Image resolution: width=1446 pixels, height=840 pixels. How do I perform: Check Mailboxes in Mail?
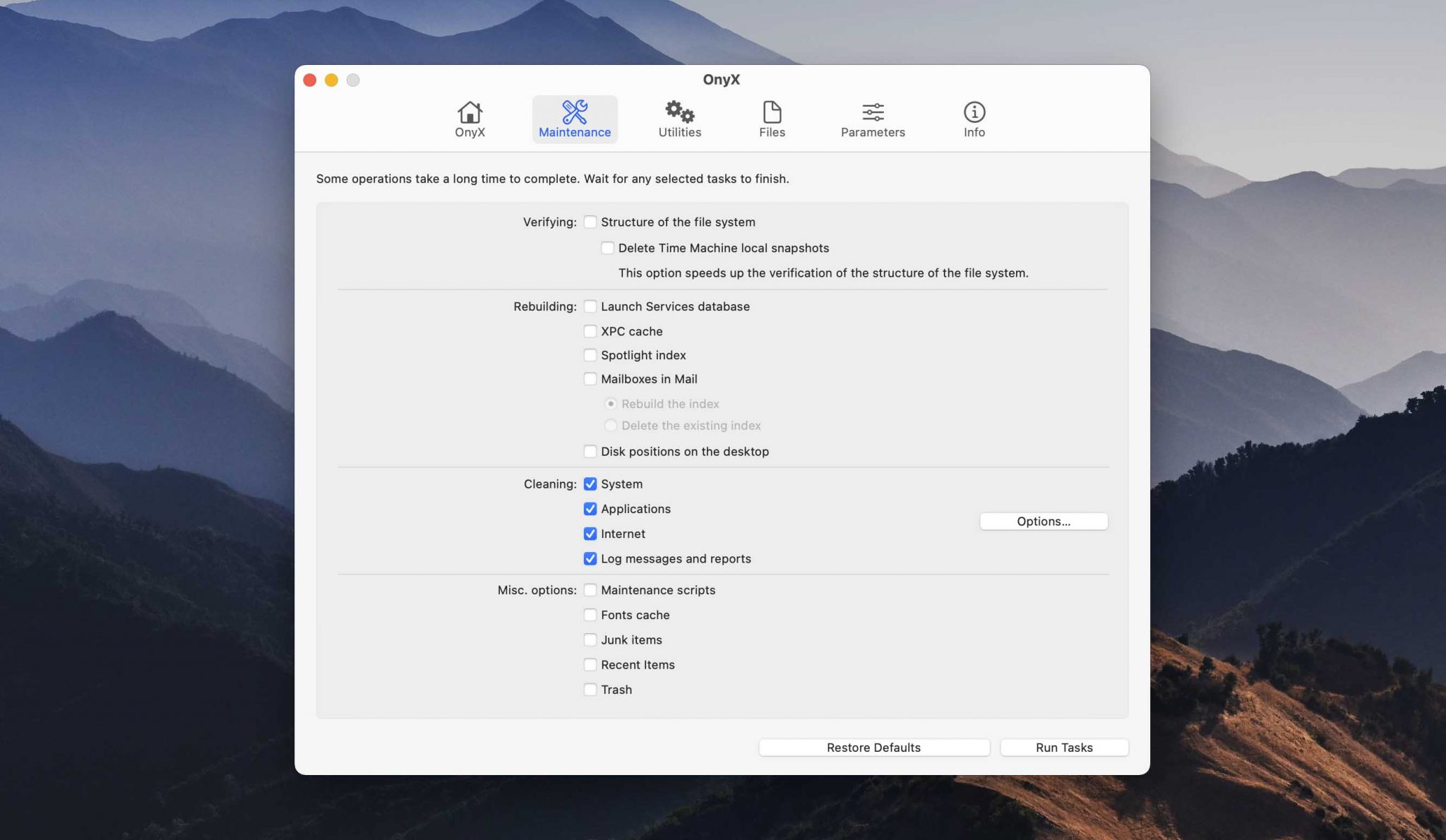coord(590,379)
